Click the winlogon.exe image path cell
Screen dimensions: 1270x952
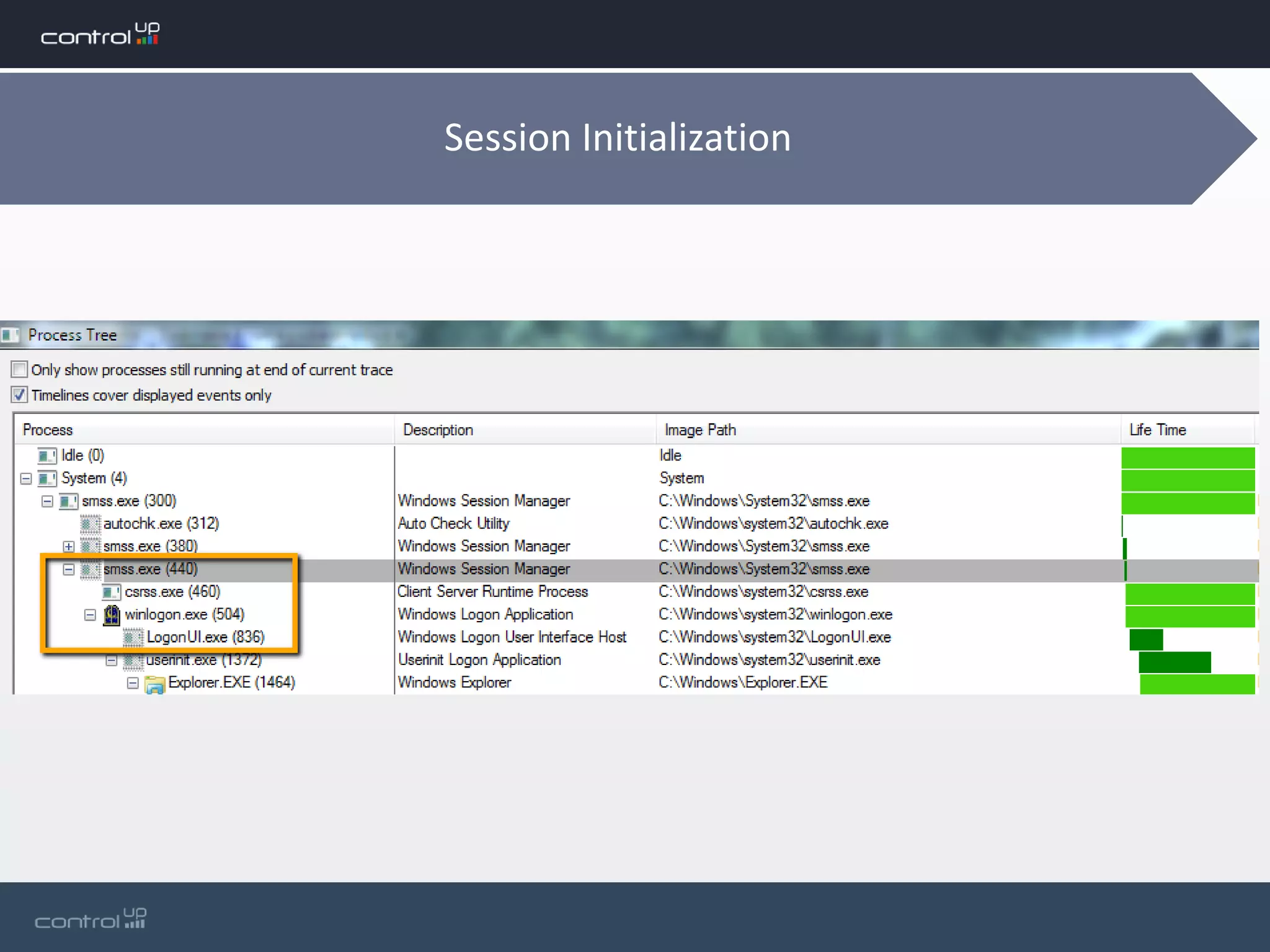click(775, 615)
